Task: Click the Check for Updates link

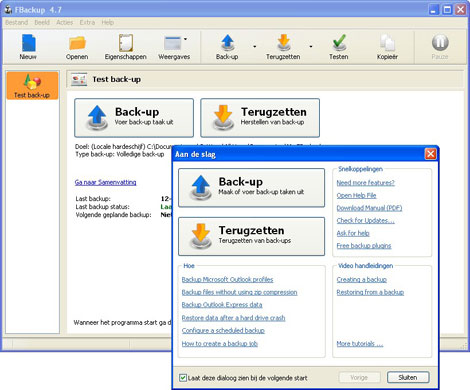Action: click(366, 220)
